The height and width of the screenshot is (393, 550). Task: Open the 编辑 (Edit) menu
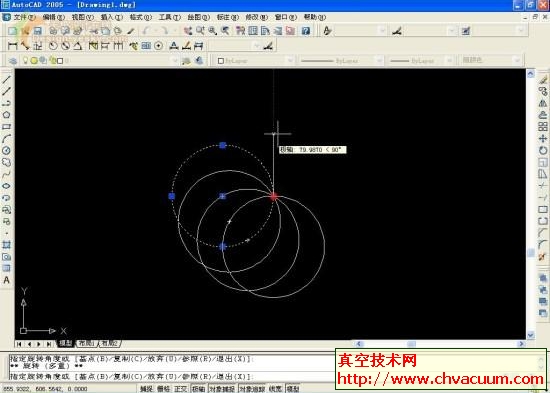(54, 17)
